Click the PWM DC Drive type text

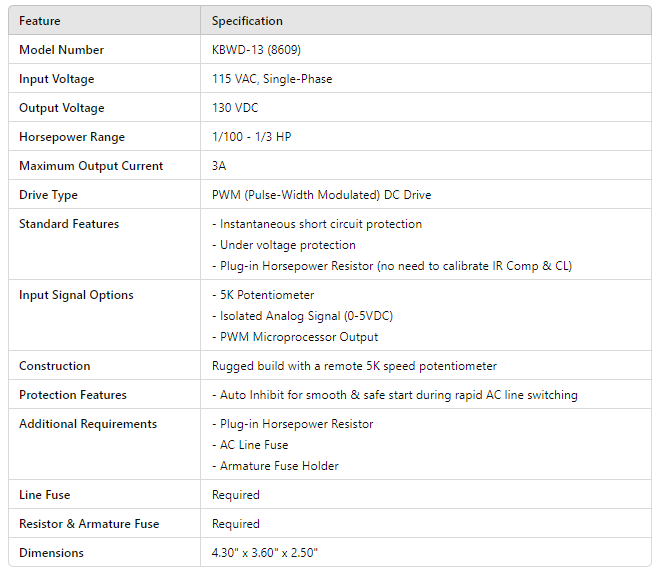point(321,195)
